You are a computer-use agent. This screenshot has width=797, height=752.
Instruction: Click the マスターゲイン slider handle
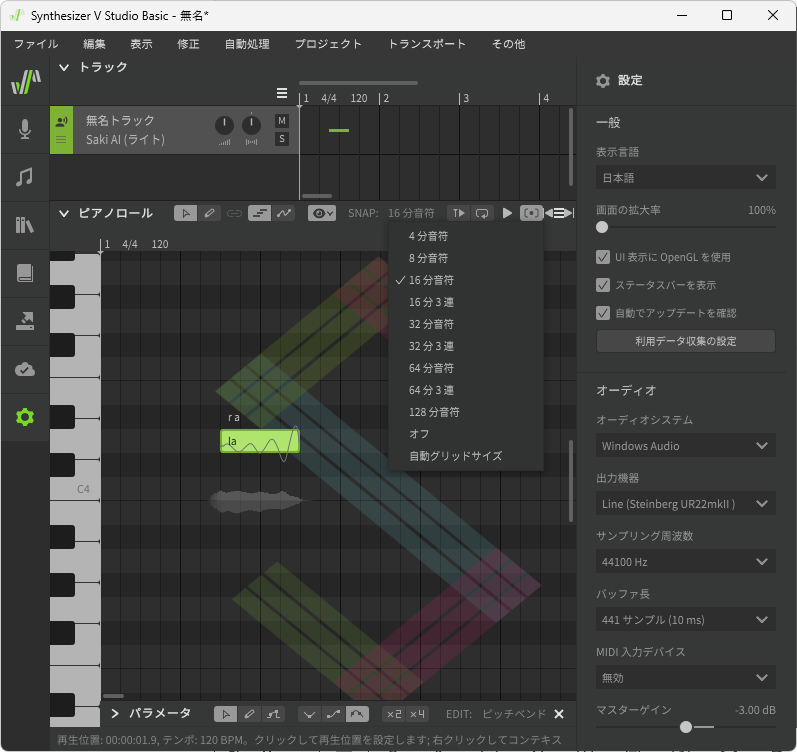coord(686,727)
